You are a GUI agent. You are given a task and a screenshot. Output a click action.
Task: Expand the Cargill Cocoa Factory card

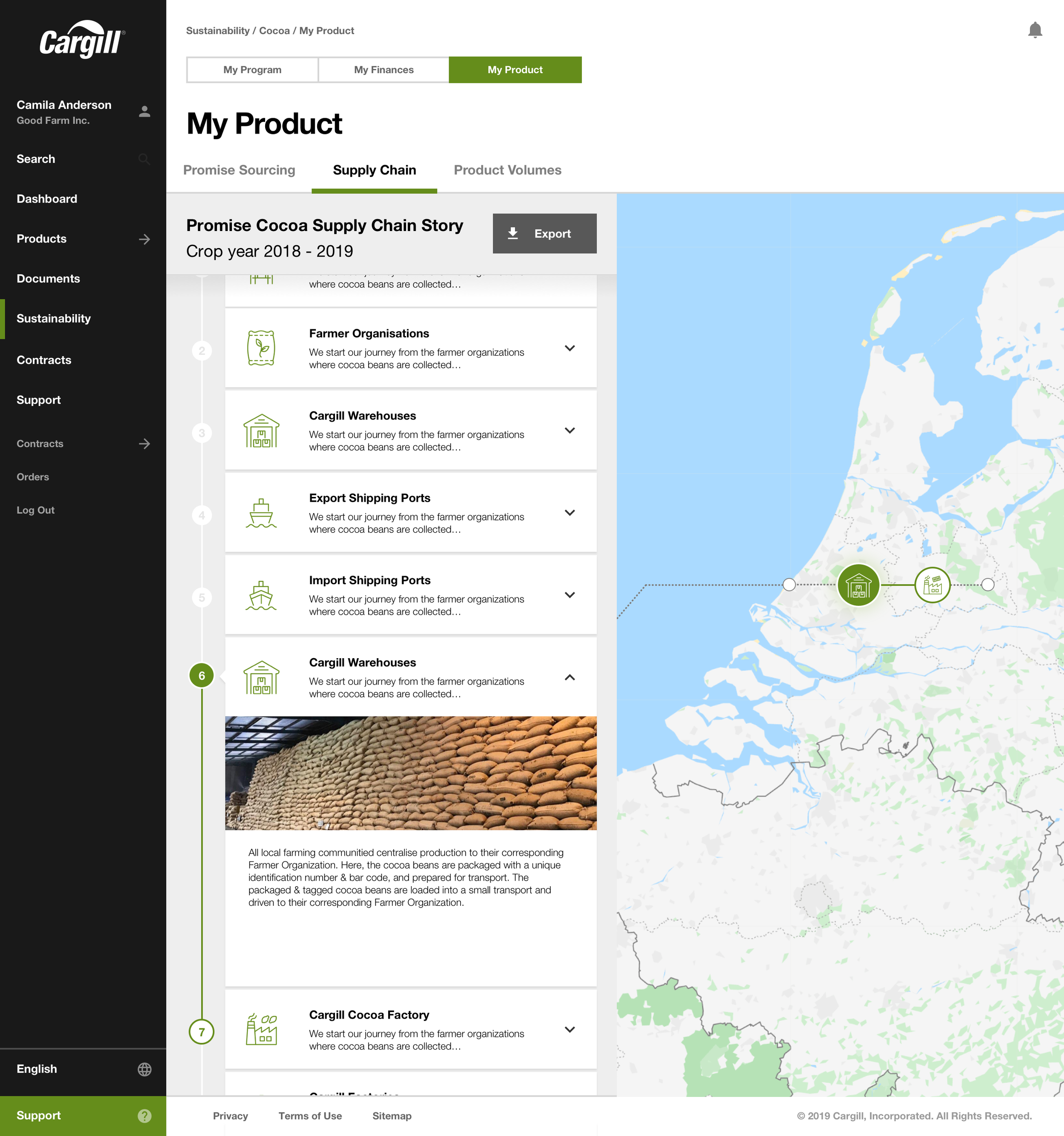click(x=569, y=1029)
